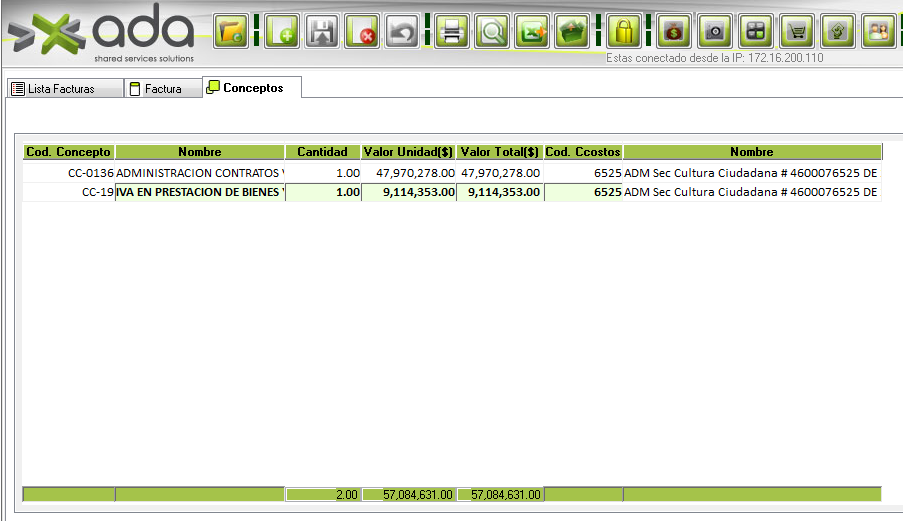Select the Conceptos tab
Viewport: 916px width, 528px height.
pos(252,88)
